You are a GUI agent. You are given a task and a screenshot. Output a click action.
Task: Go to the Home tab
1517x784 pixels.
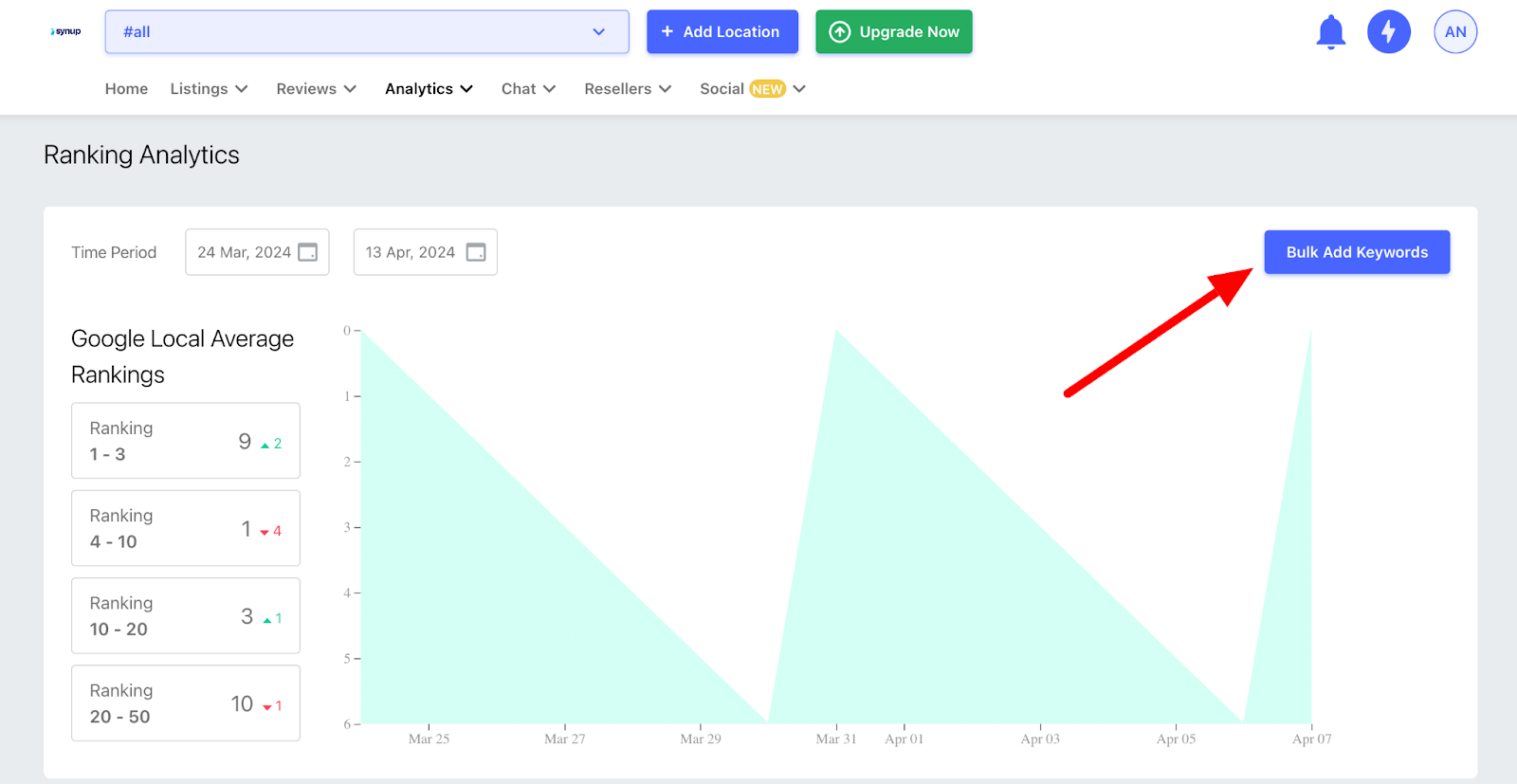126,88
